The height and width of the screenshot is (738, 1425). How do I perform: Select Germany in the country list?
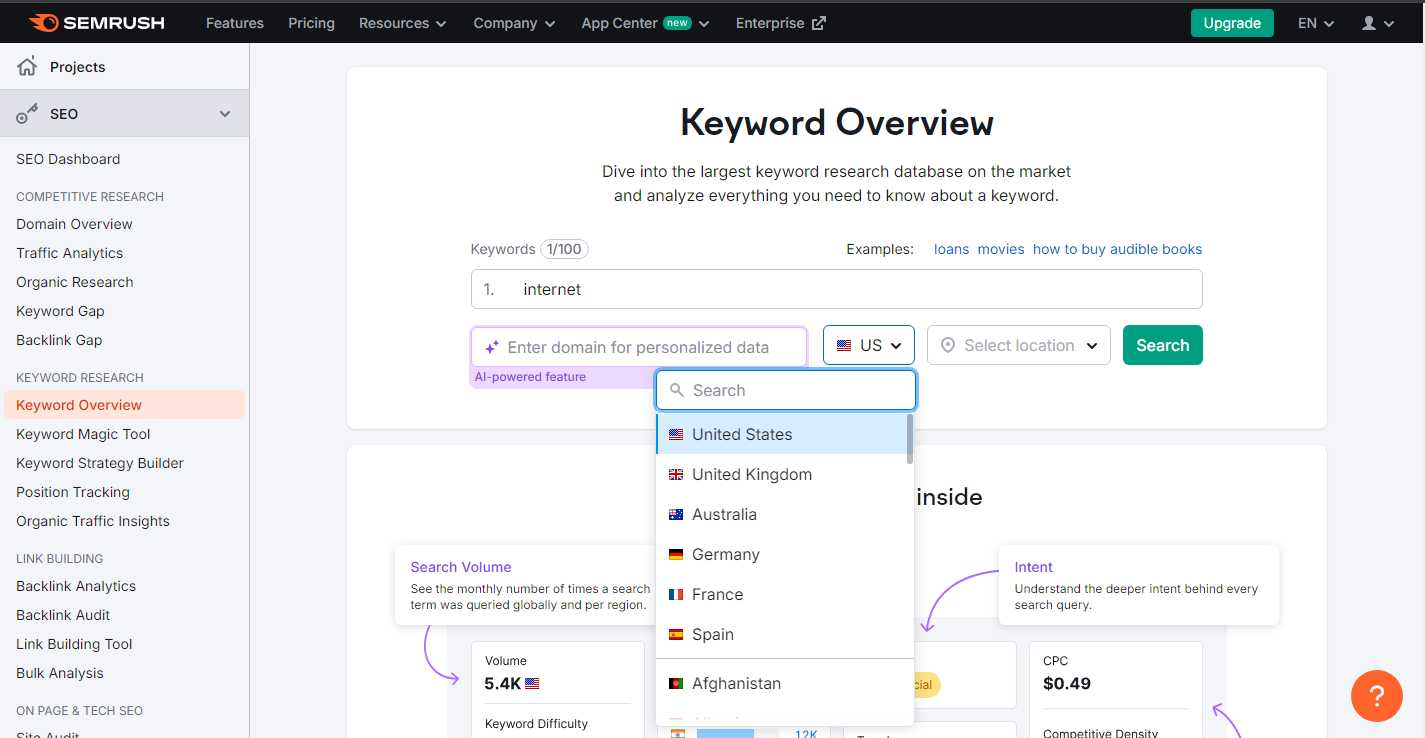(781, 554)
